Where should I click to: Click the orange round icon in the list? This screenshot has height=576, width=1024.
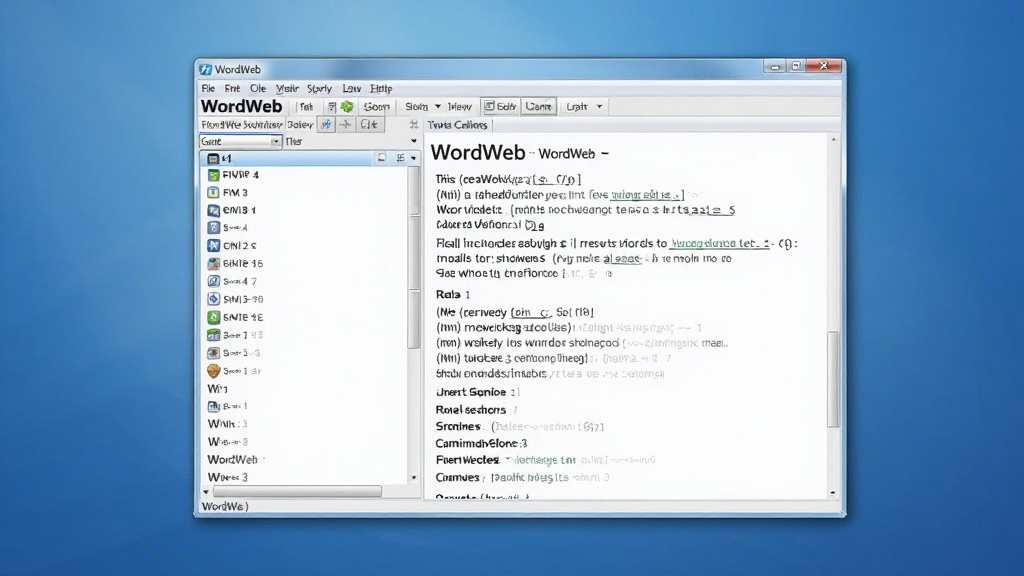[x=214, y=371]
